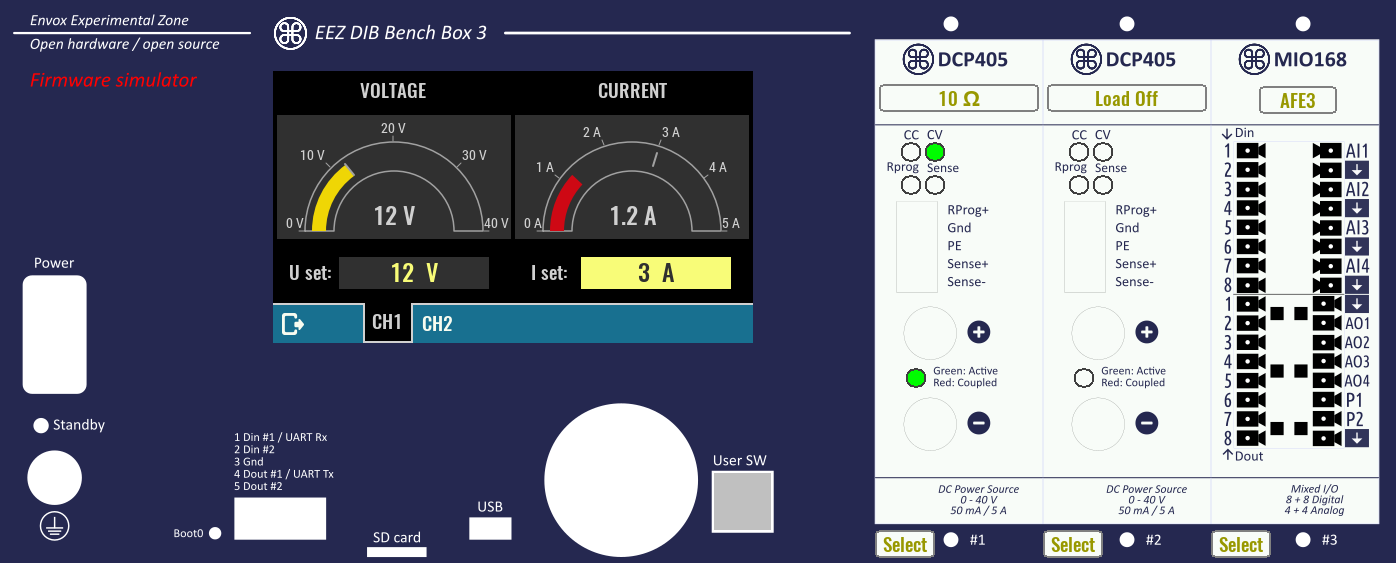The image size is (1396, 563).
Task: Click the earth ground symbol below Standby button
Action: [54, 526]
